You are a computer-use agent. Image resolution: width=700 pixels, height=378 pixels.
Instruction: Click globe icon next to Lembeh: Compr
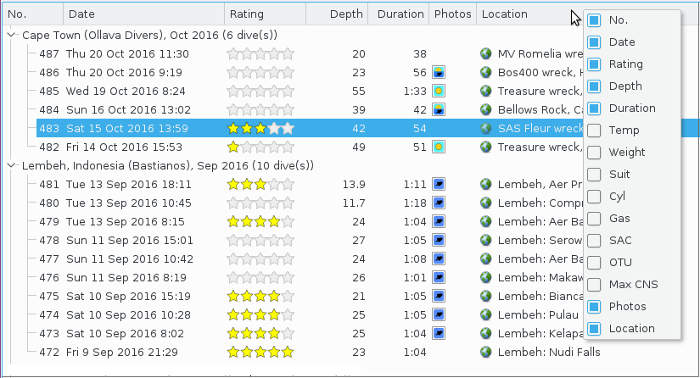(x=486, y=203)
